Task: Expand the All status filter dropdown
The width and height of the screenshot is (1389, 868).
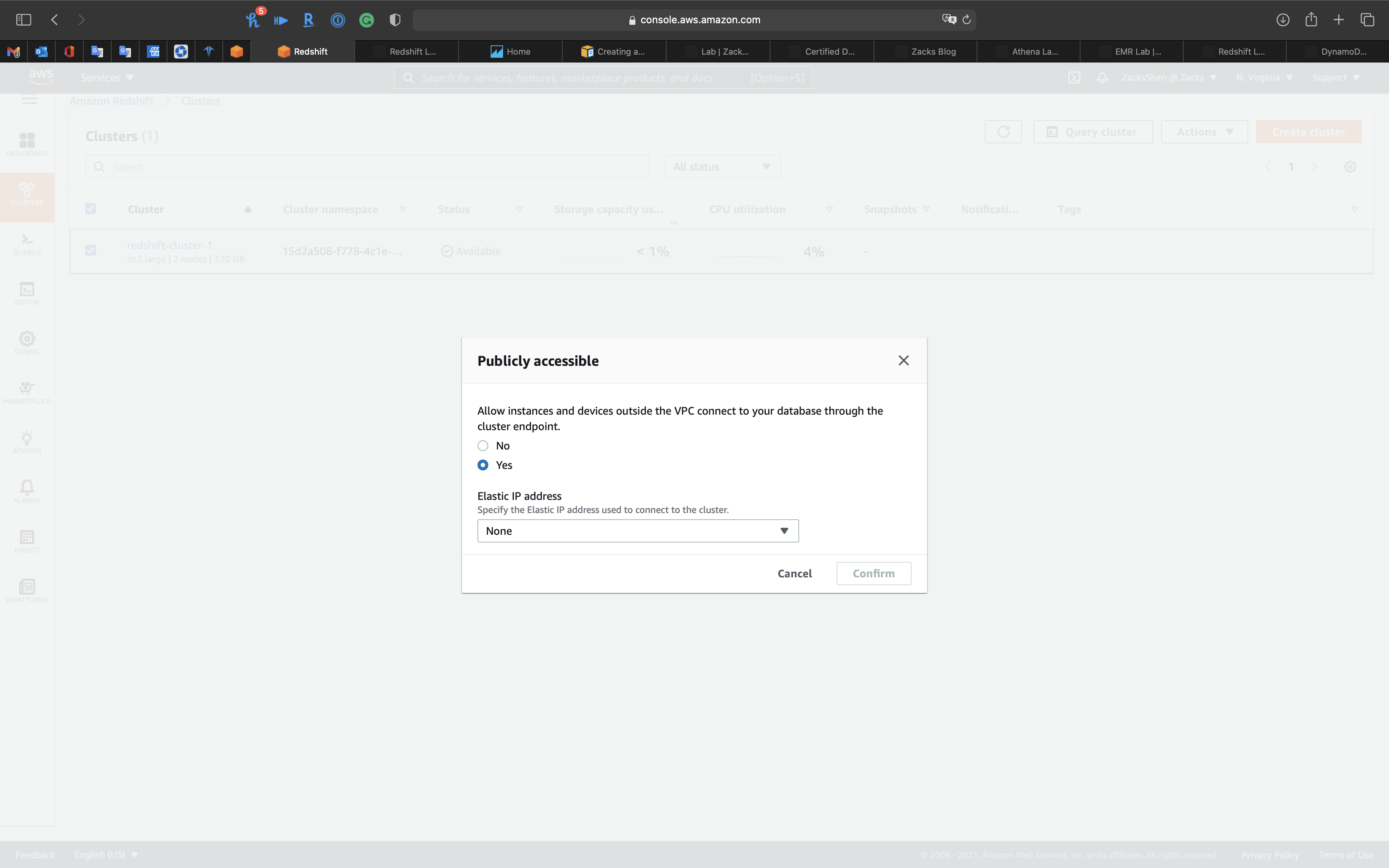Action: click(722, 167)
